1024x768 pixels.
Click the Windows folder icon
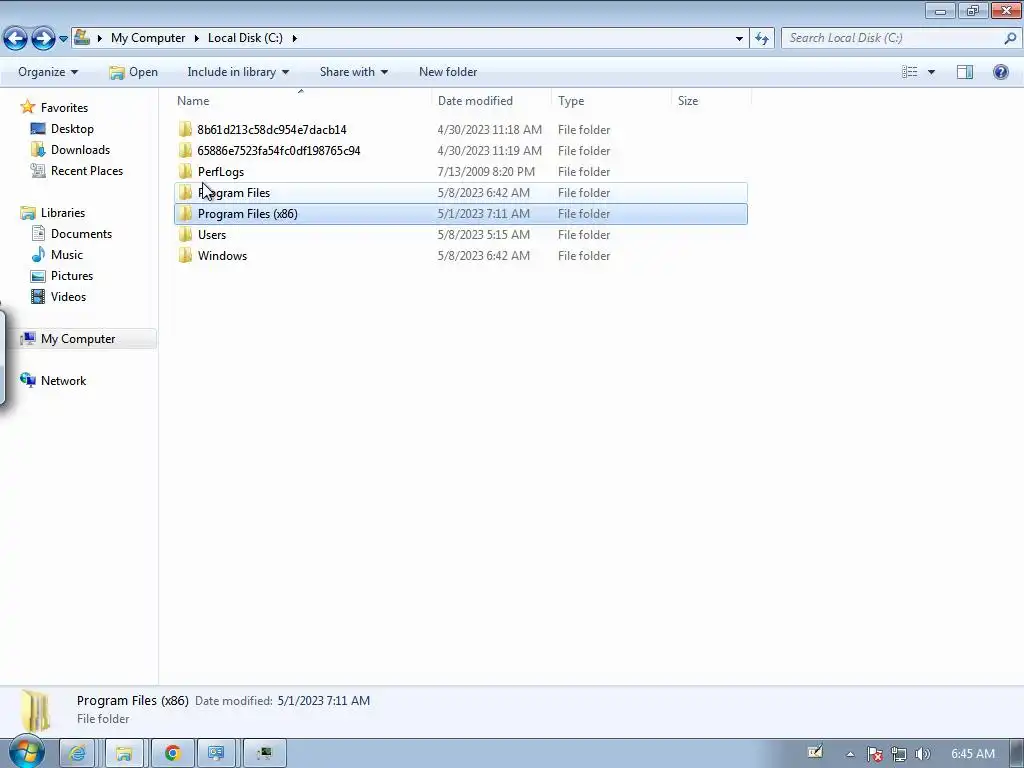click(x=185, y=255)
